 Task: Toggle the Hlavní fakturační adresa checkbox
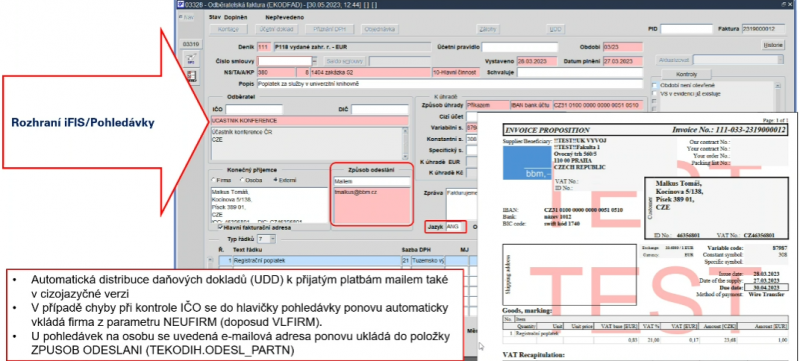[x=220, y=227]
